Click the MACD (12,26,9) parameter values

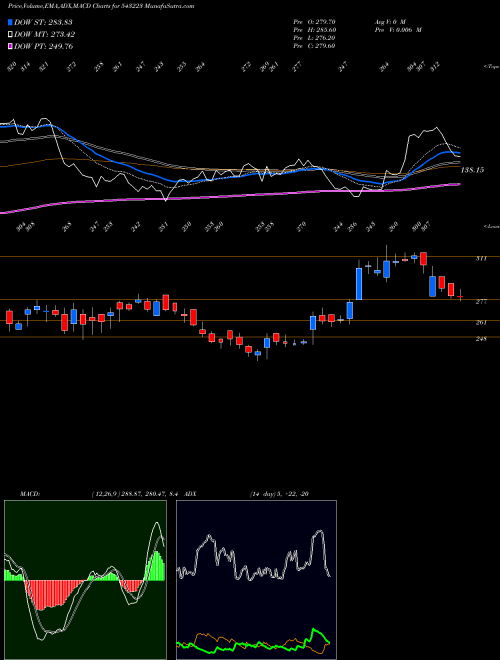pos(136,494)
